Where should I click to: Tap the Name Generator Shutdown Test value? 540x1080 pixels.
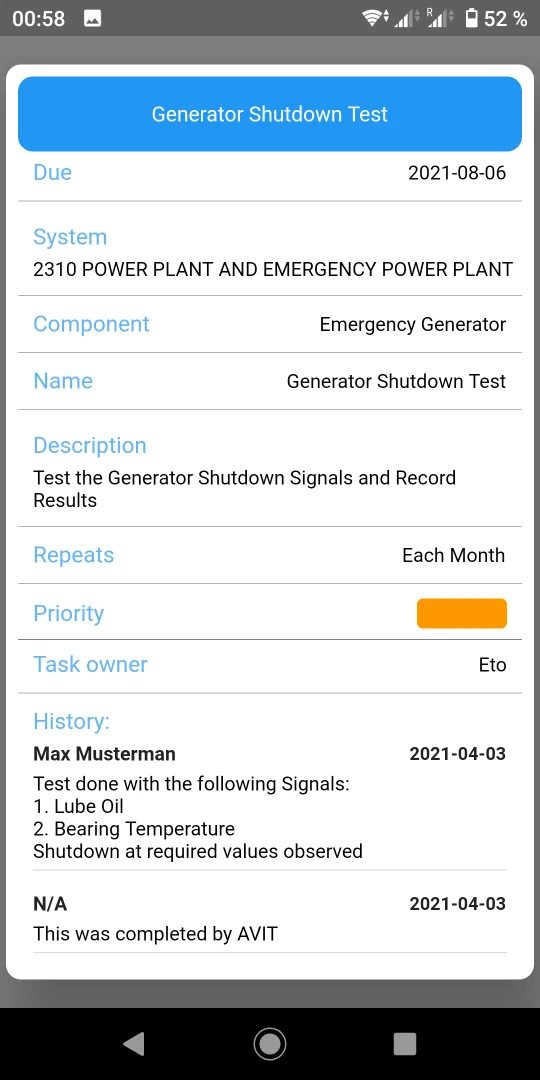tap(396, 381)
